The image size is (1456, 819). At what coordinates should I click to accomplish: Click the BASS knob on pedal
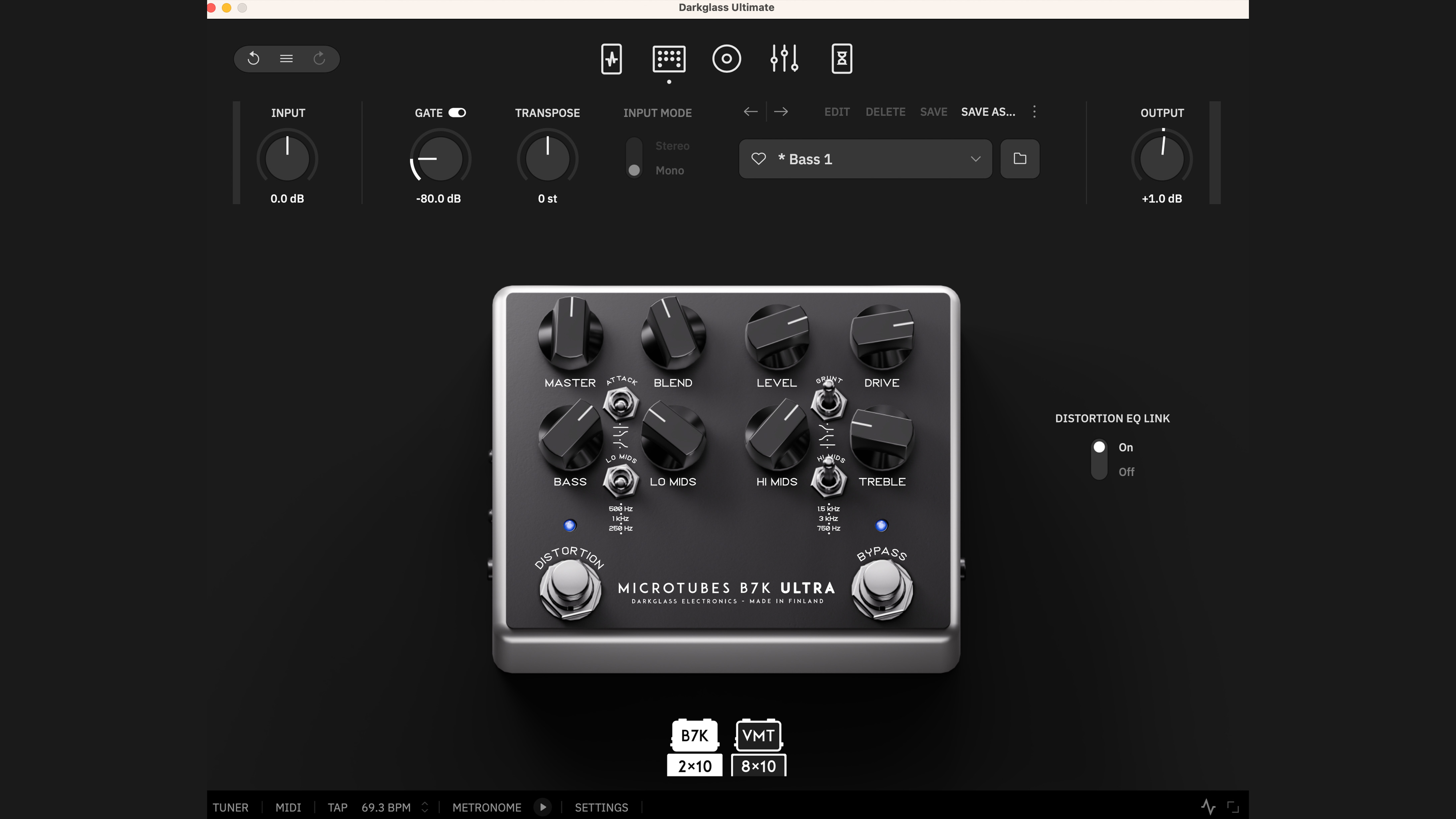(x=570, y=435)
